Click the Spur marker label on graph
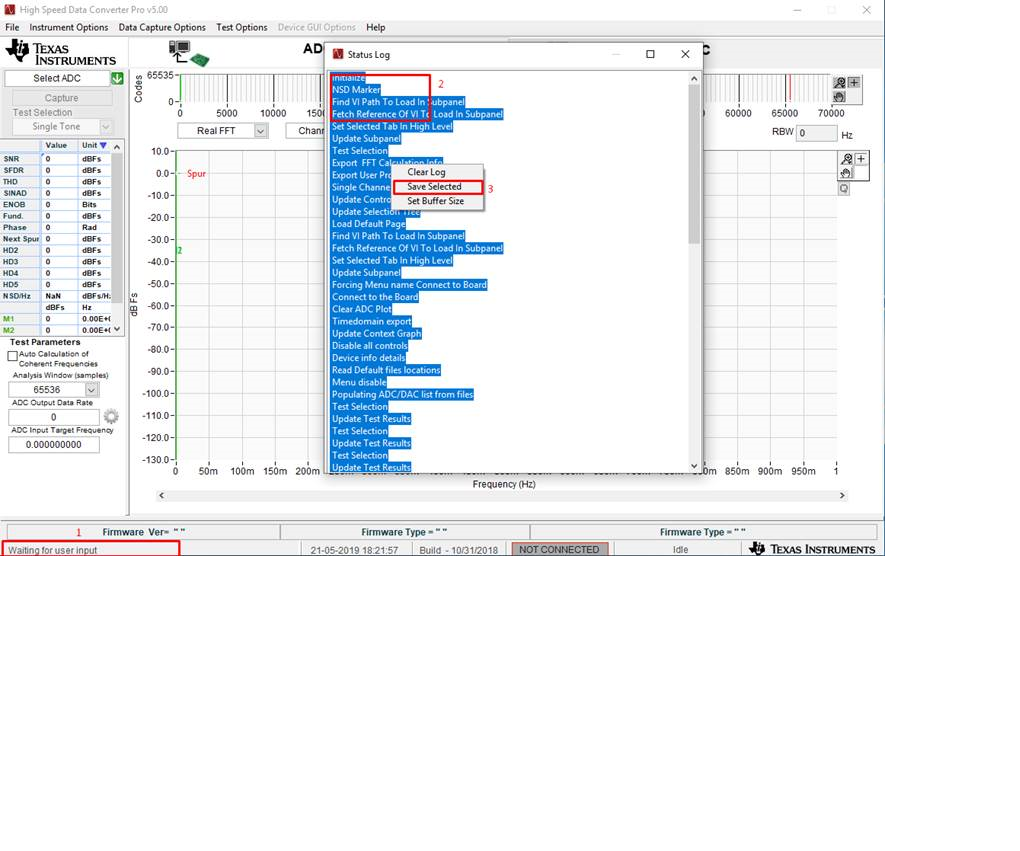1020x851 pixels. 196,174
